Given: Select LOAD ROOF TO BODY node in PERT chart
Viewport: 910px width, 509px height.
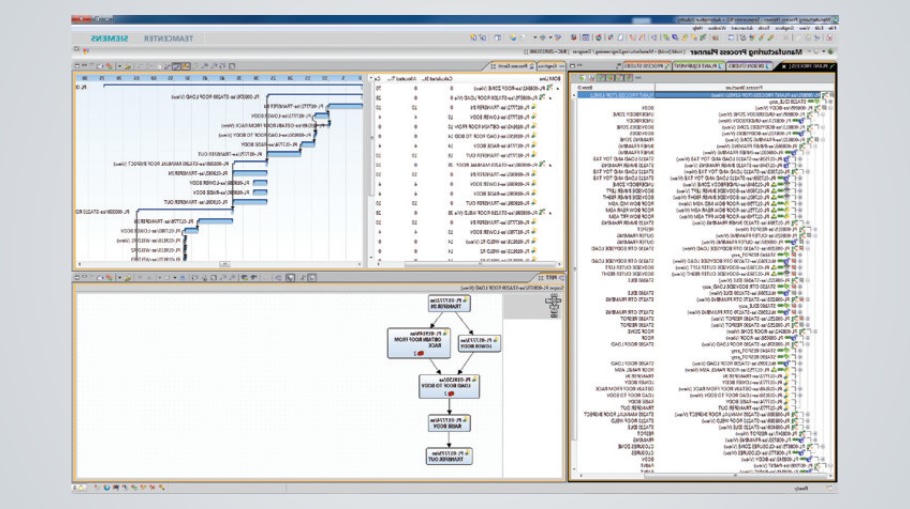Looking at the screenshot, I should [x=449, y=386].
